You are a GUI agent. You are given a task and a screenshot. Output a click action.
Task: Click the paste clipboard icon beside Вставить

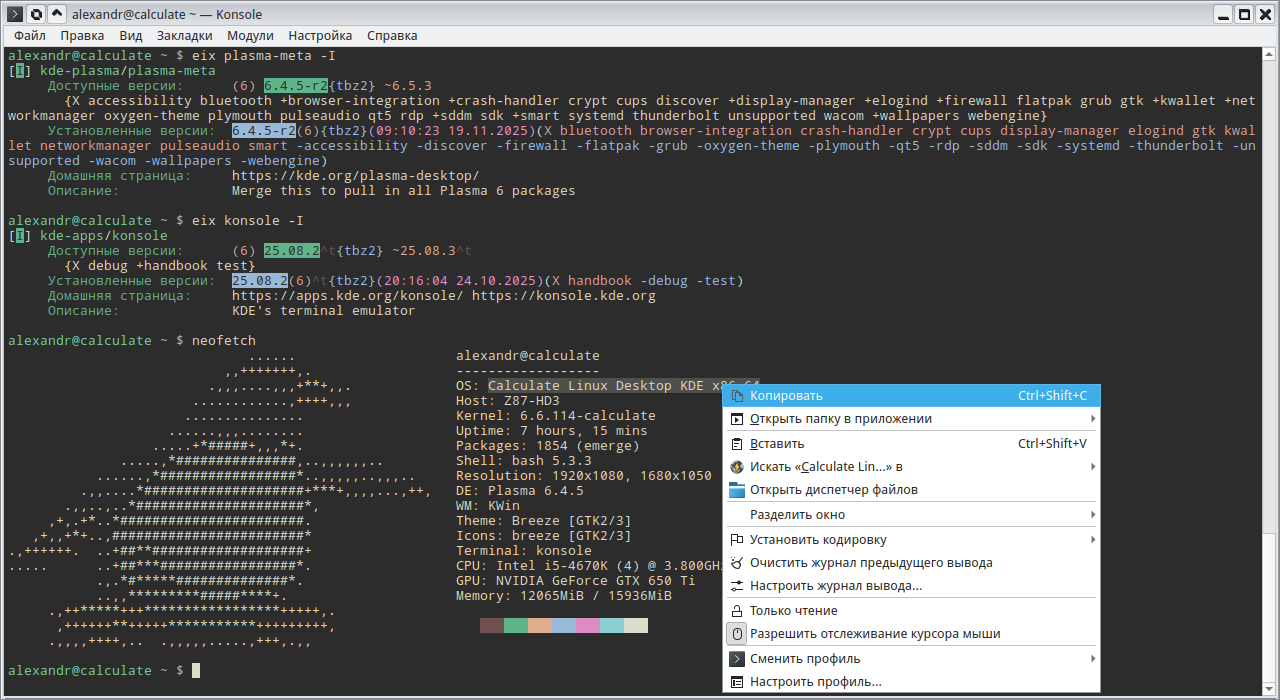tap(737, 443)
